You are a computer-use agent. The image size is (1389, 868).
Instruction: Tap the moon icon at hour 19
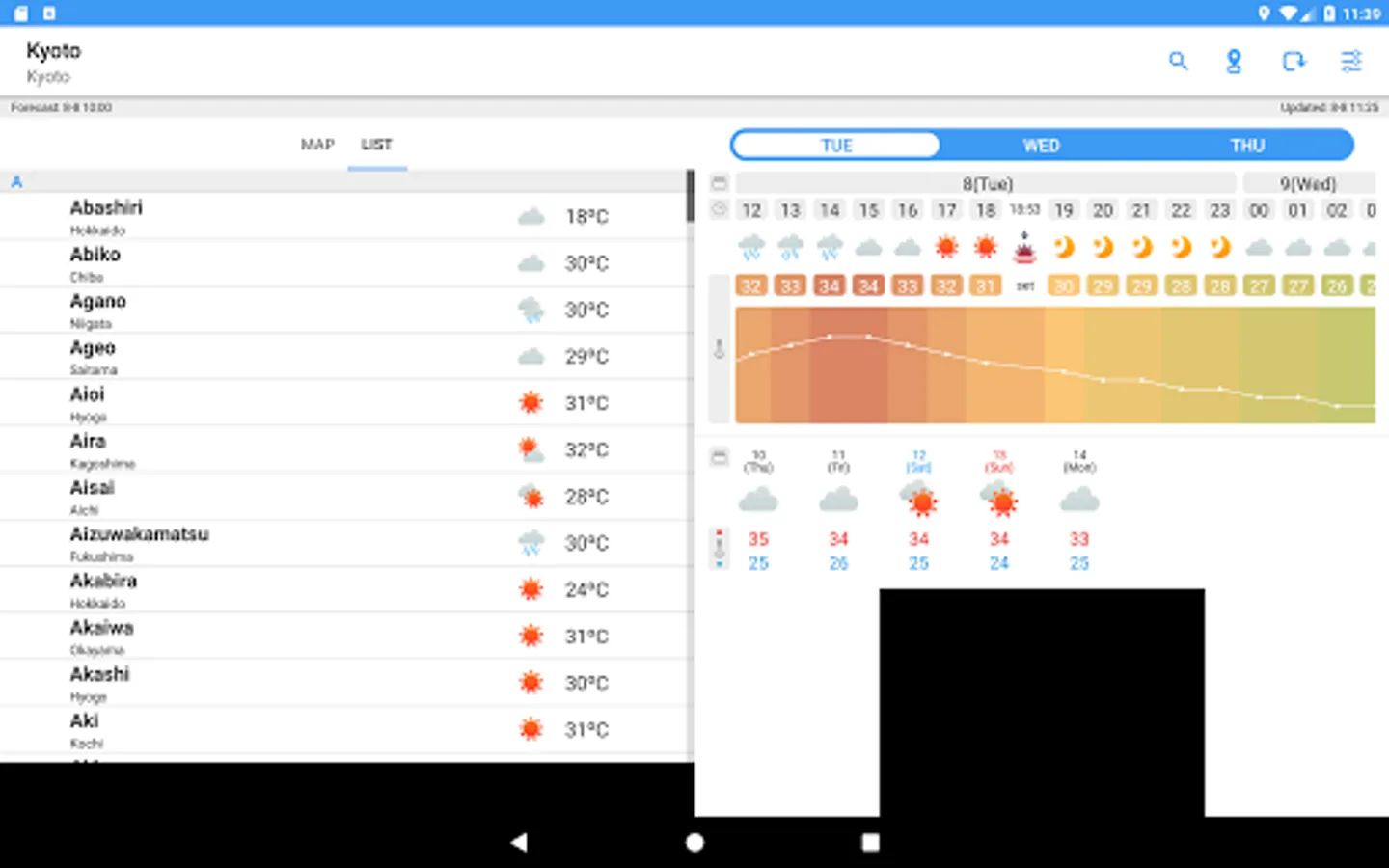click(1063, 248)
